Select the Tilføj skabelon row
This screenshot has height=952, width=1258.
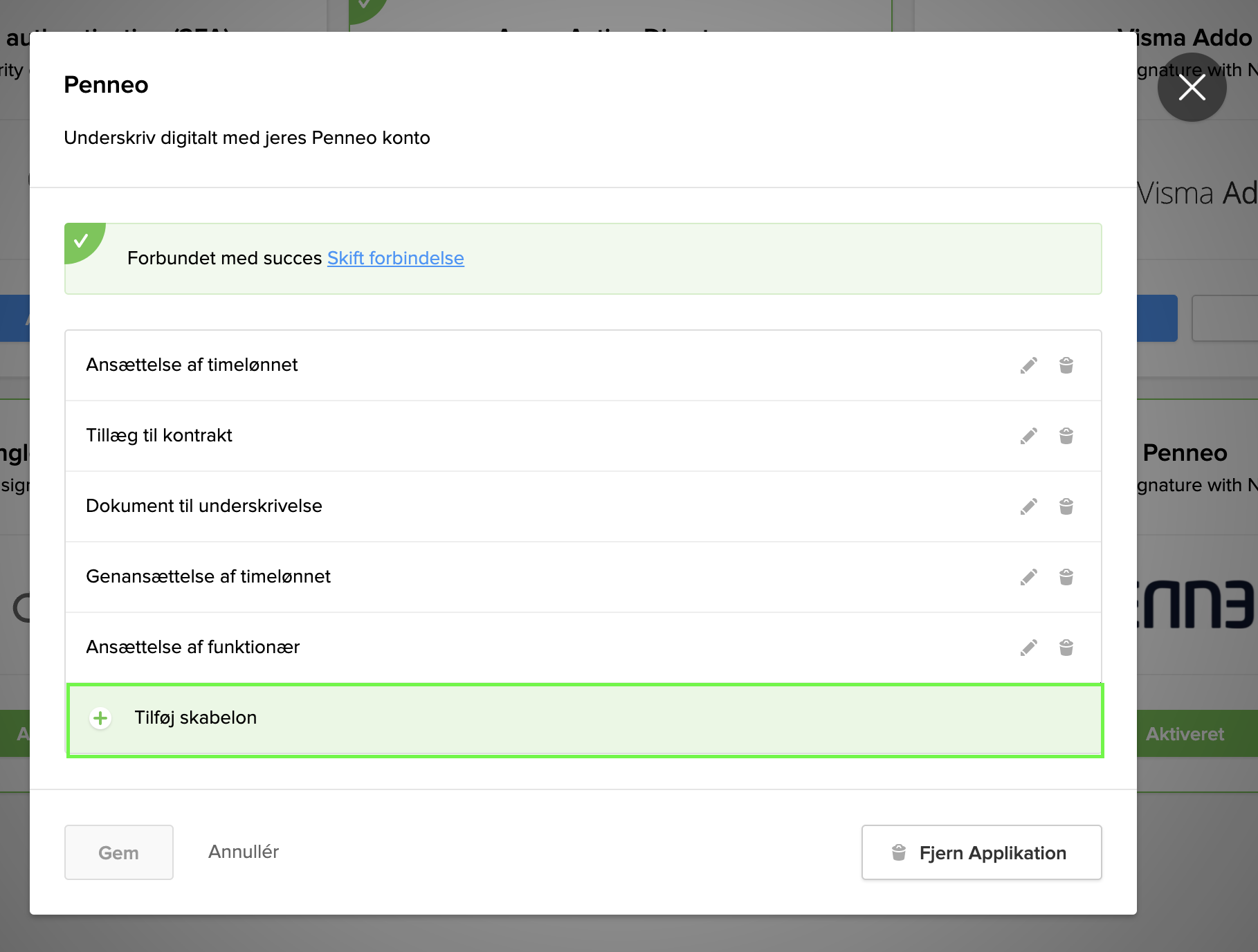click(584, 720)
